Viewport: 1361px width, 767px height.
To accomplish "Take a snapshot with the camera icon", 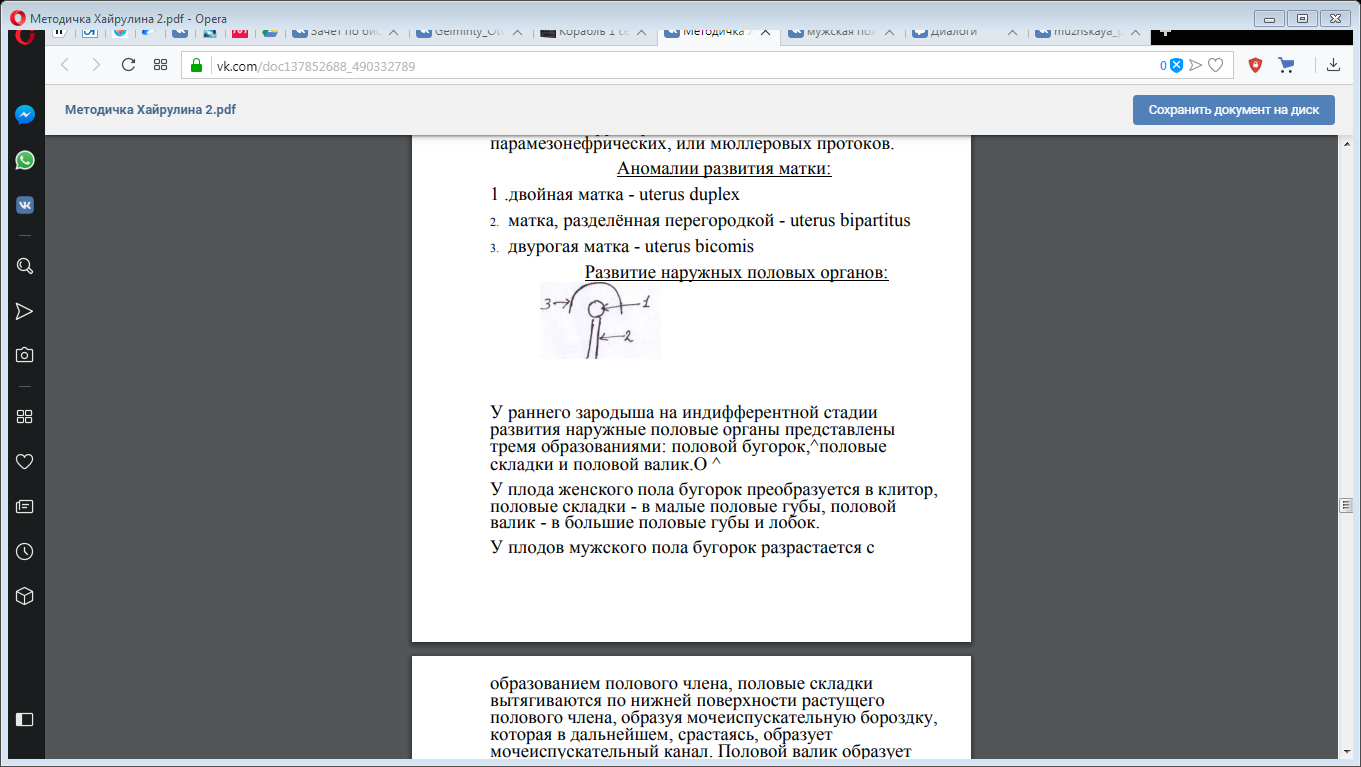I will point(25,355).
